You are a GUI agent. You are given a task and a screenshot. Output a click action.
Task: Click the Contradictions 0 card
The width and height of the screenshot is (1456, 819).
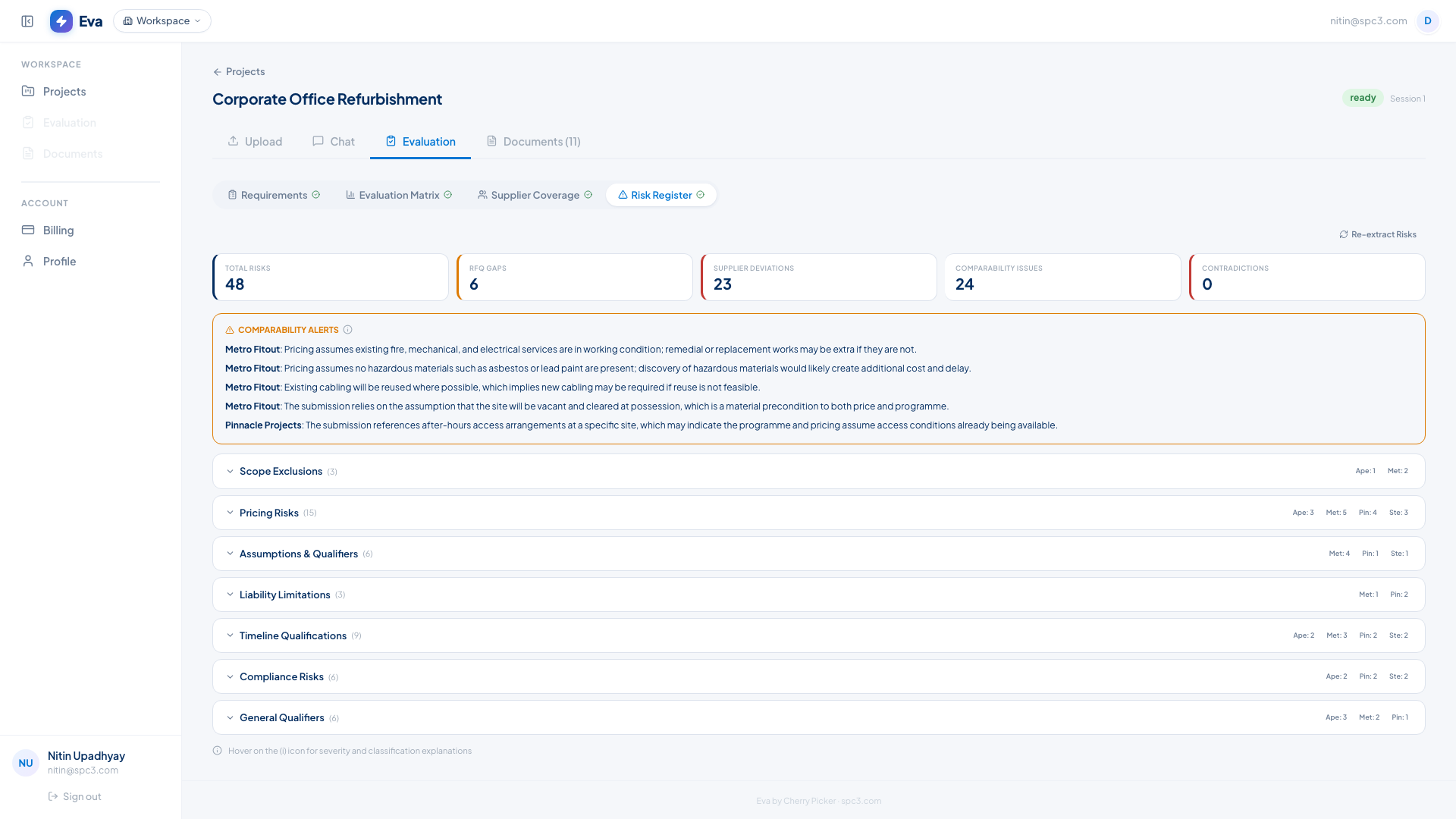click(1307, 278)
